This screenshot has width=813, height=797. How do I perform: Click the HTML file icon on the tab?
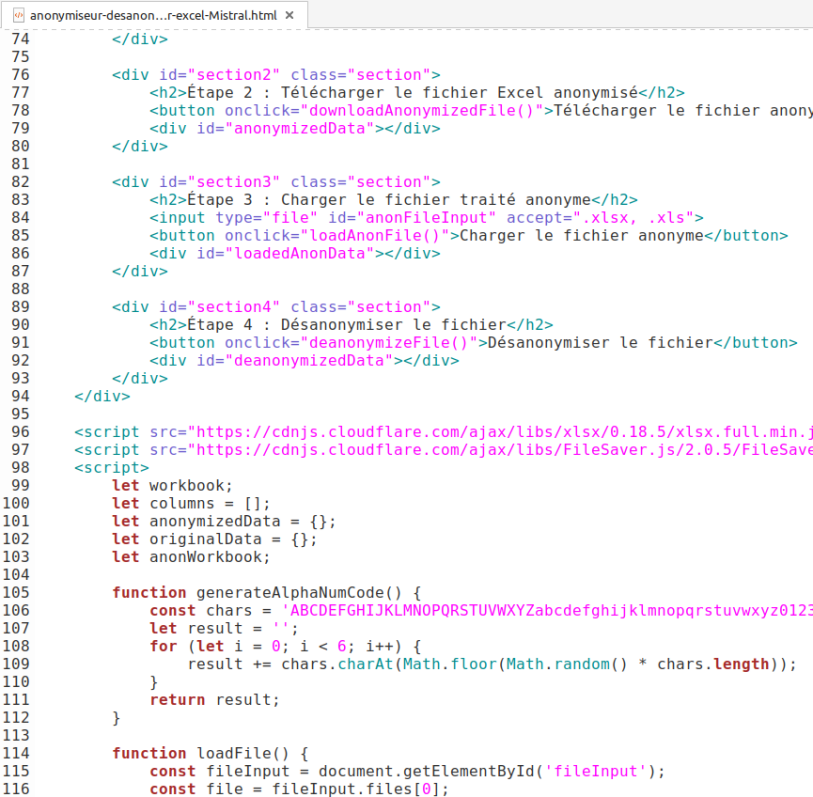17,15
